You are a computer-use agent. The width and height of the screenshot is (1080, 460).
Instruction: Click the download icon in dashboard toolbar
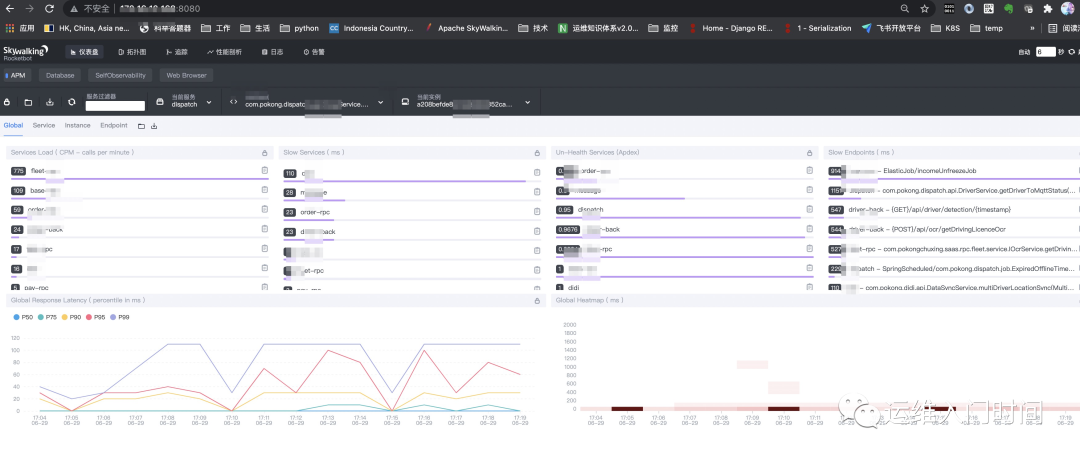tap(50, 102)
